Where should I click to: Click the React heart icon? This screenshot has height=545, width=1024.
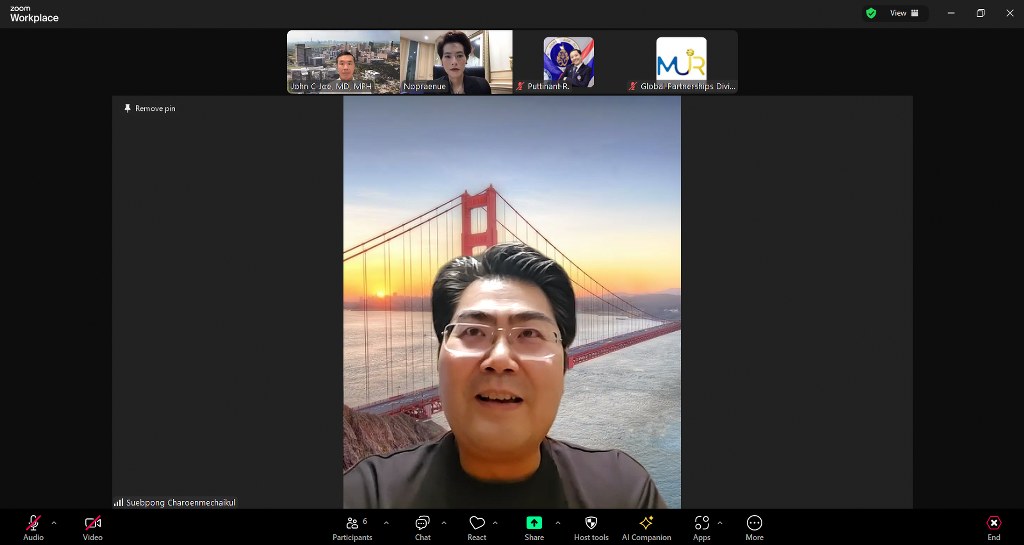[477, 527]
